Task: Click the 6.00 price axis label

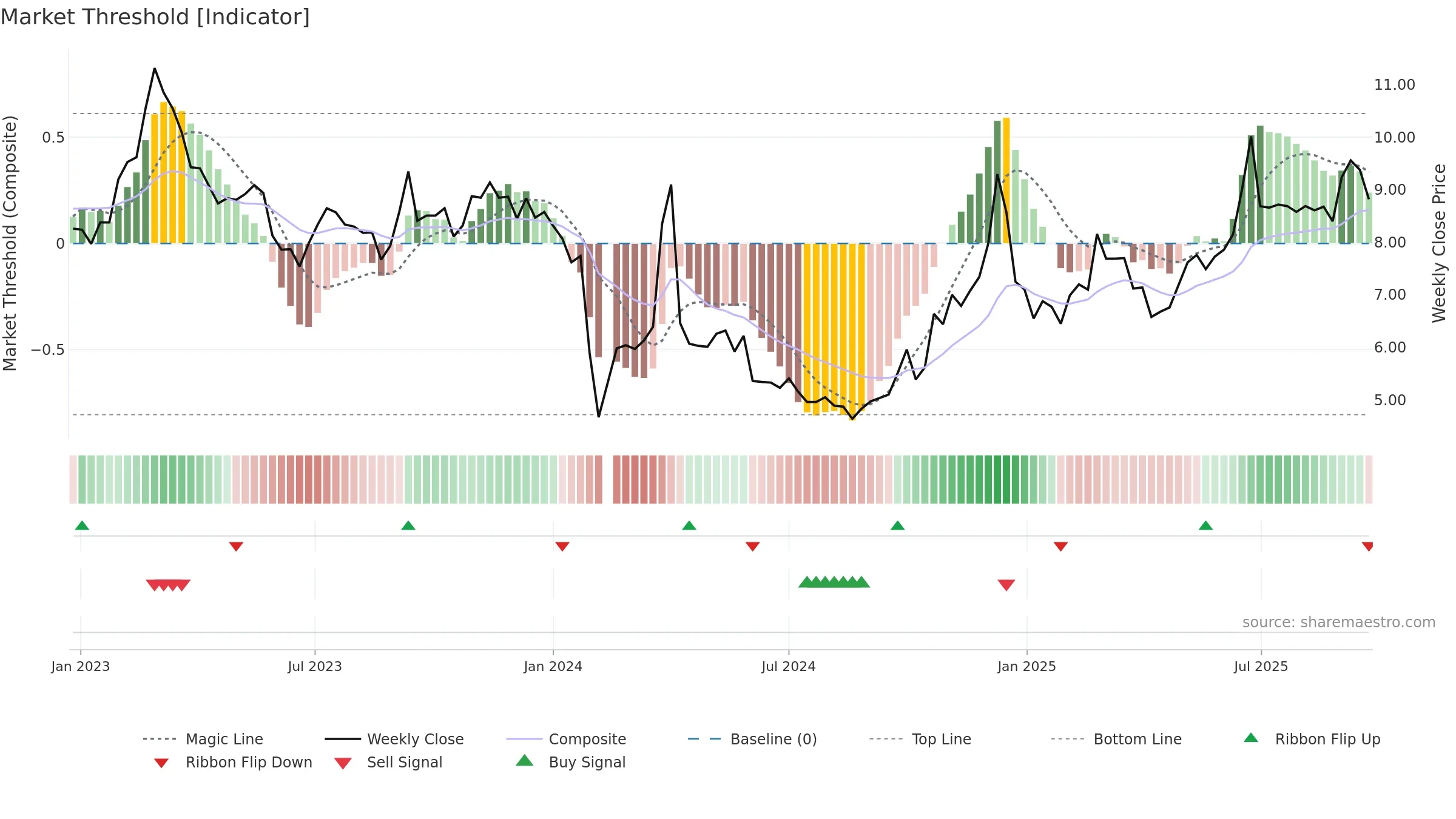Action: click(1390, 348)
